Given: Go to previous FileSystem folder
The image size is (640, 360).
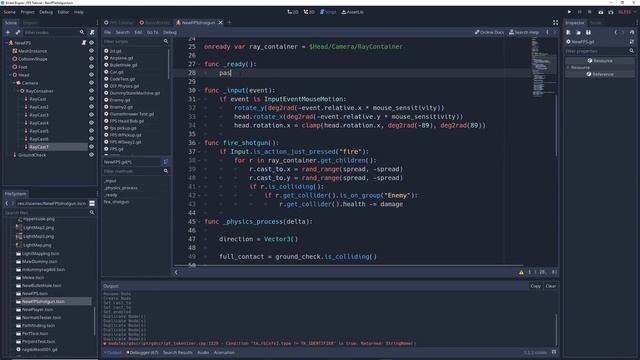Looking at the screenshot, I should click(7, 203).
